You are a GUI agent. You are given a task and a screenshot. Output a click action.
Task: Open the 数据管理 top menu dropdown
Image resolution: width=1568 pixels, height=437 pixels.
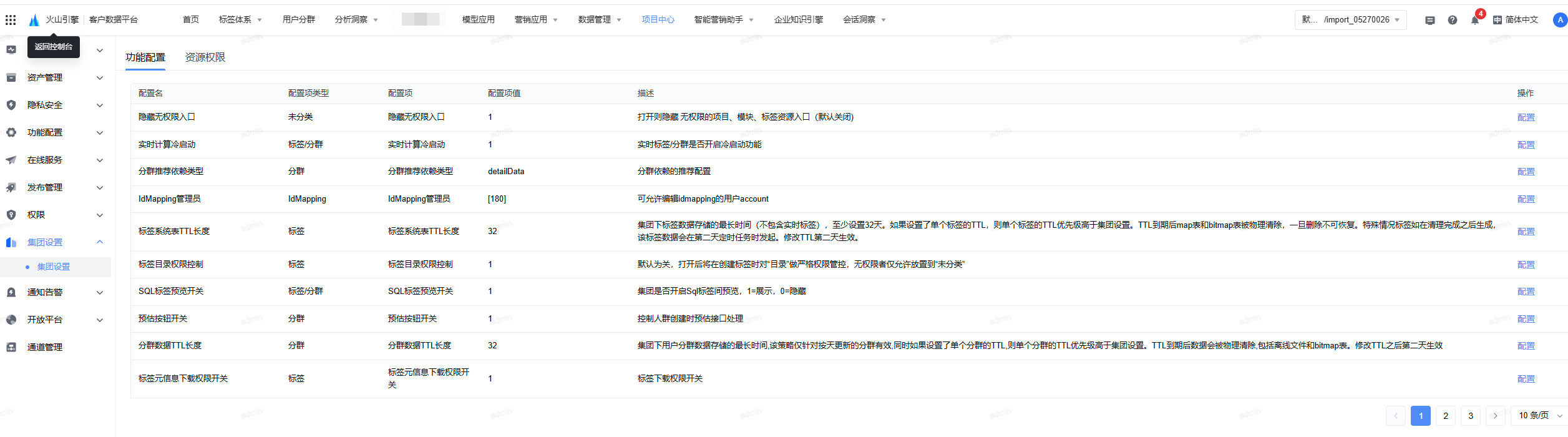pos(600,20)
